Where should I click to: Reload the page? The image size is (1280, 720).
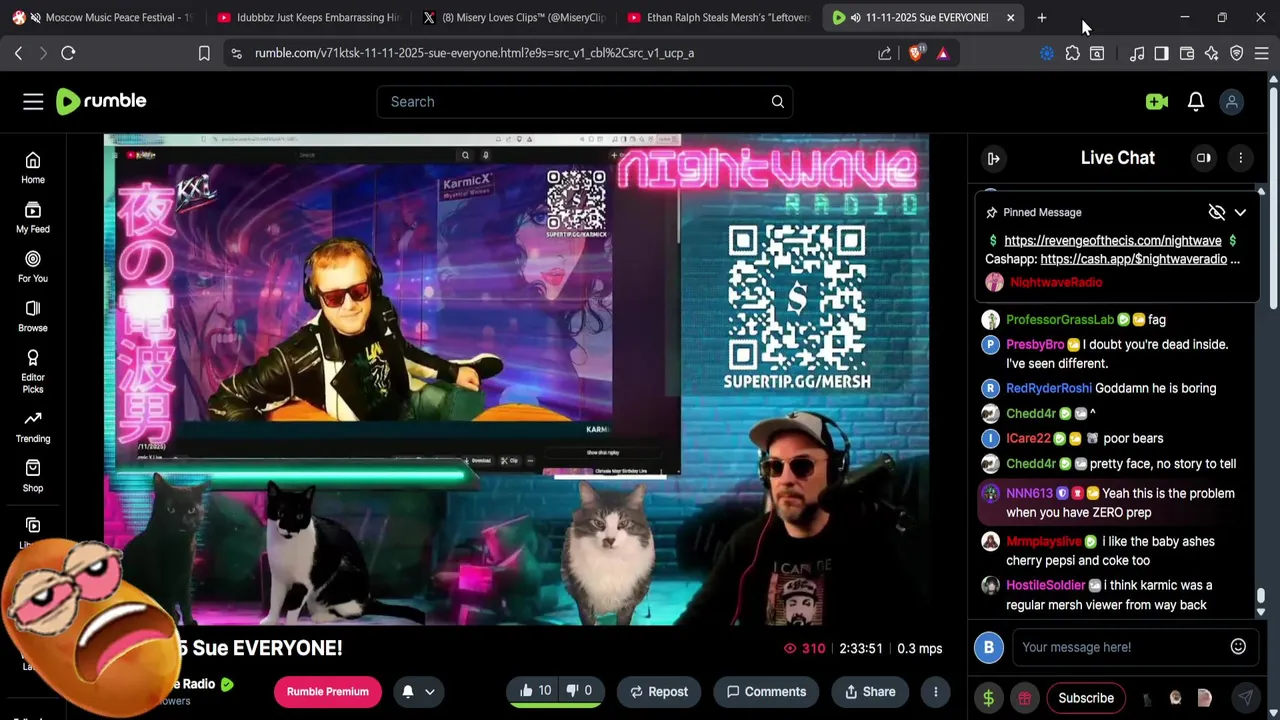tap(68, 53)
